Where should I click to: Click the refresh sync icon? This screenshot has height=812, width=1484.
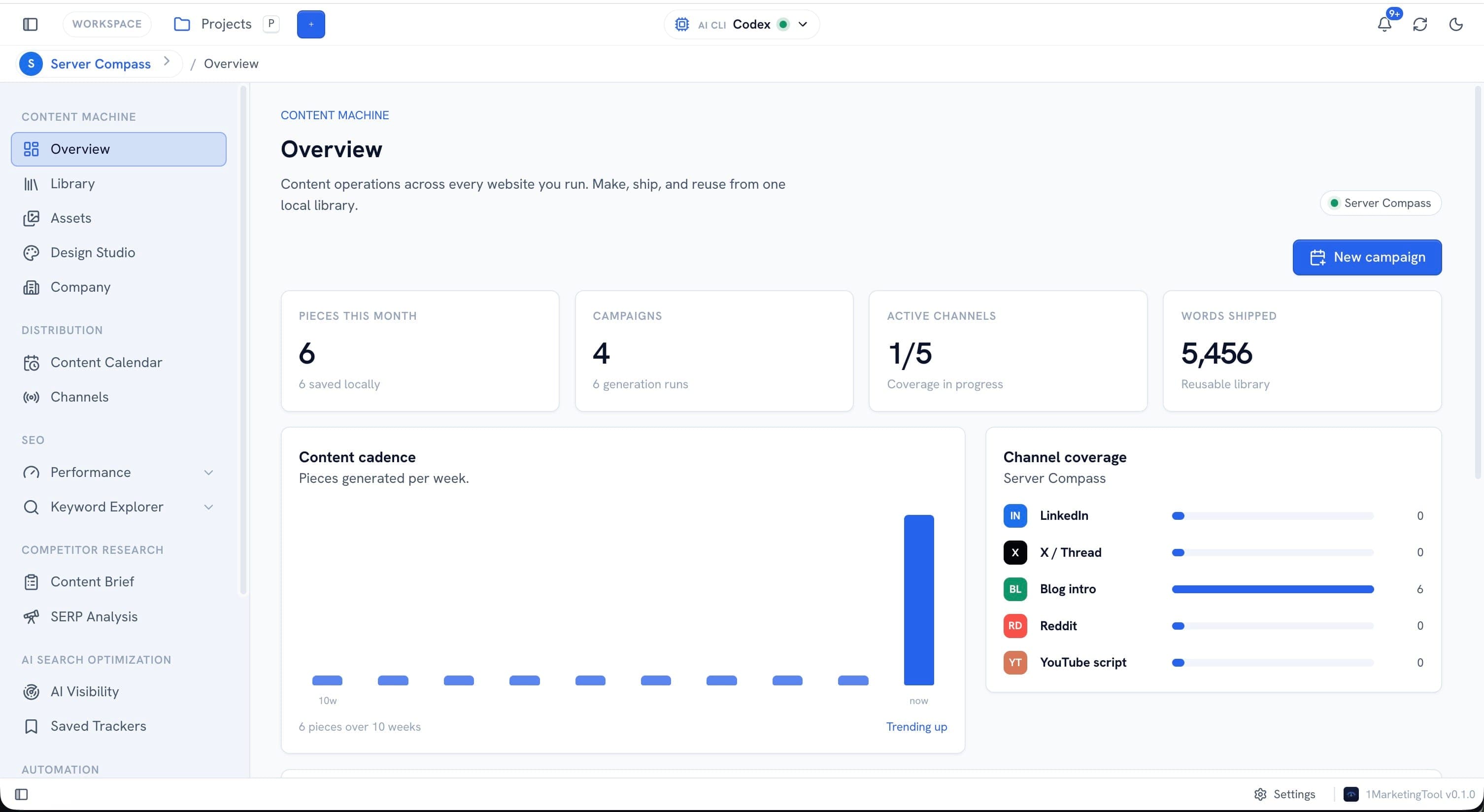pyautogui.click(x=1420, y=24)
